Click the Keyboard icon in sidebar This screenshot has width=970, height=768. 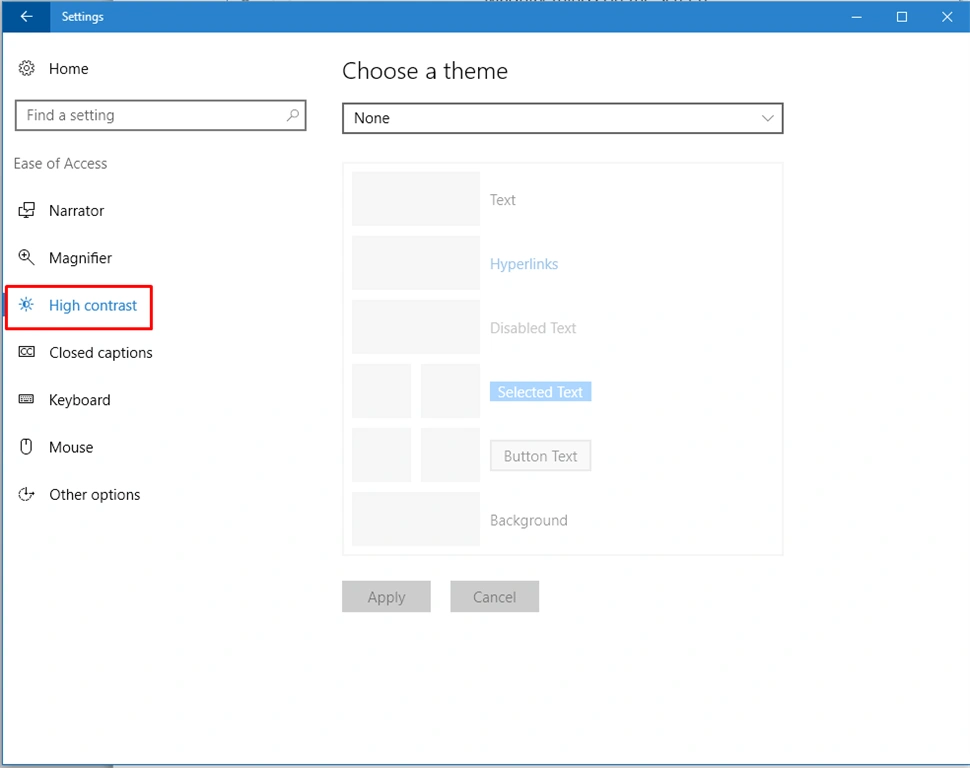tap(27, 399)
